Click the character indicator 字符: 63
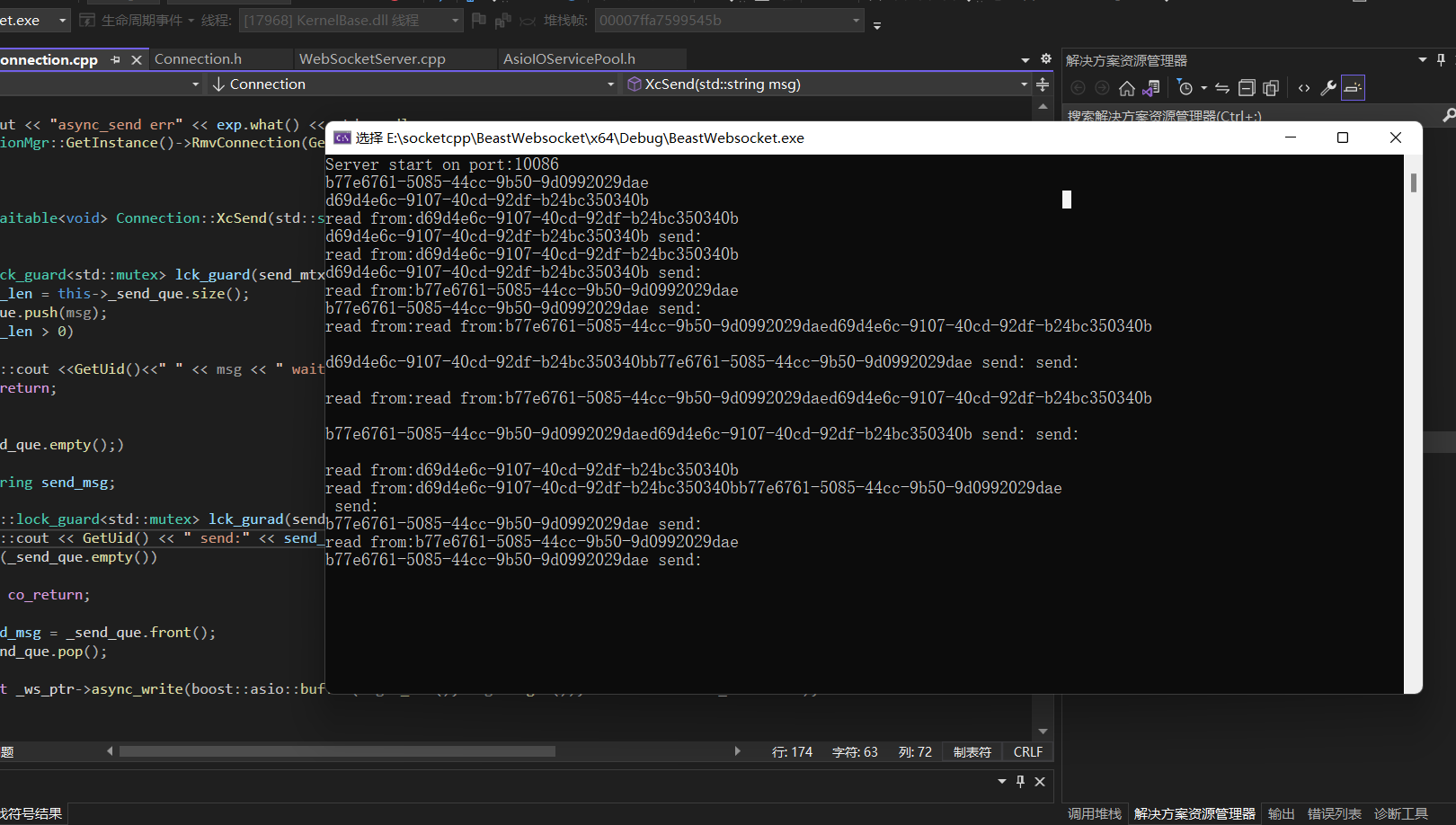 pos(855,752)
